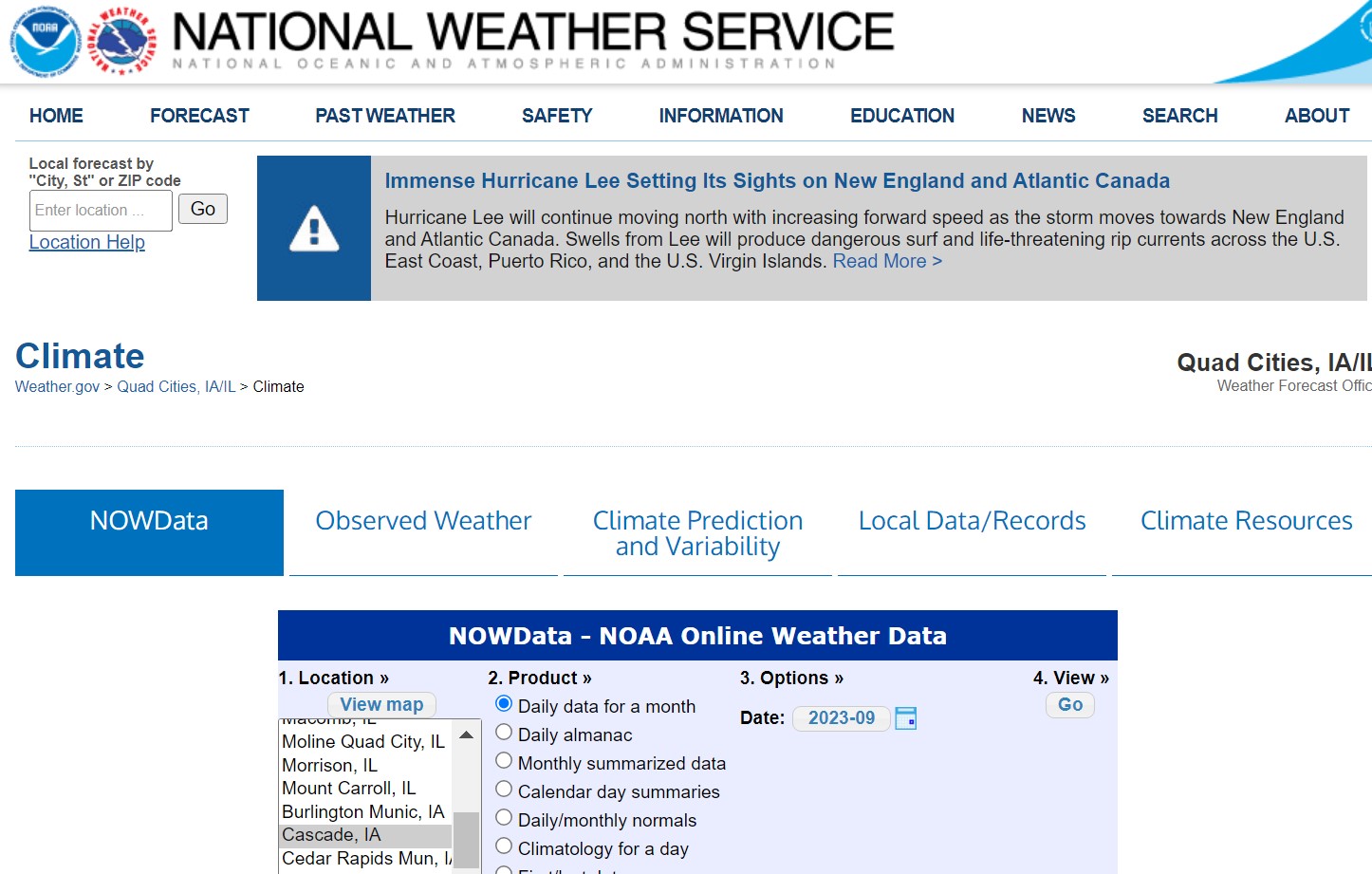
Task: Click the View map button
Action: coord(381,704)
